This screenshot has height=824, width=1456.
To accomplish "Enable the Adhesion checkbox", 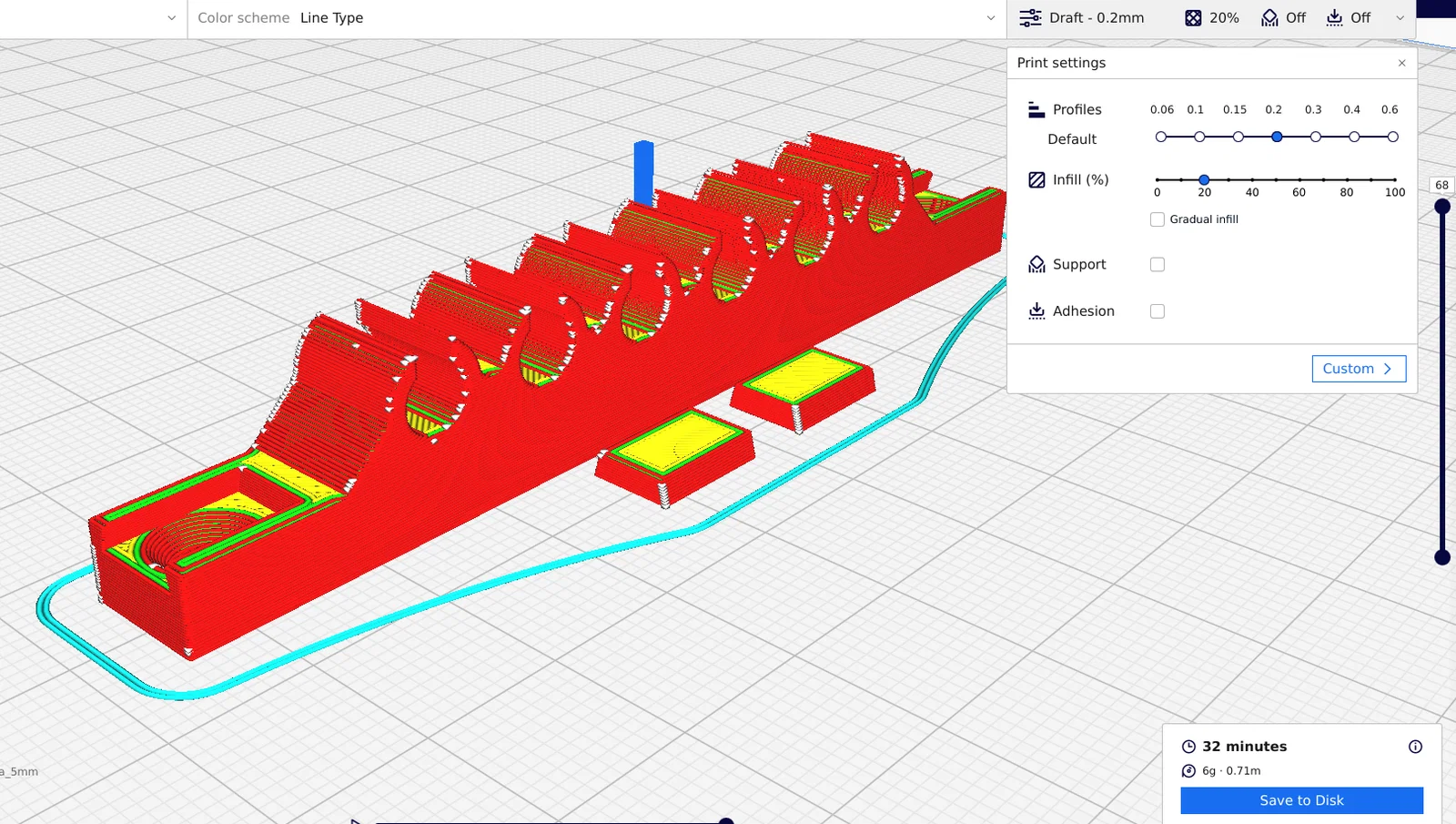I will (1158, 310).
